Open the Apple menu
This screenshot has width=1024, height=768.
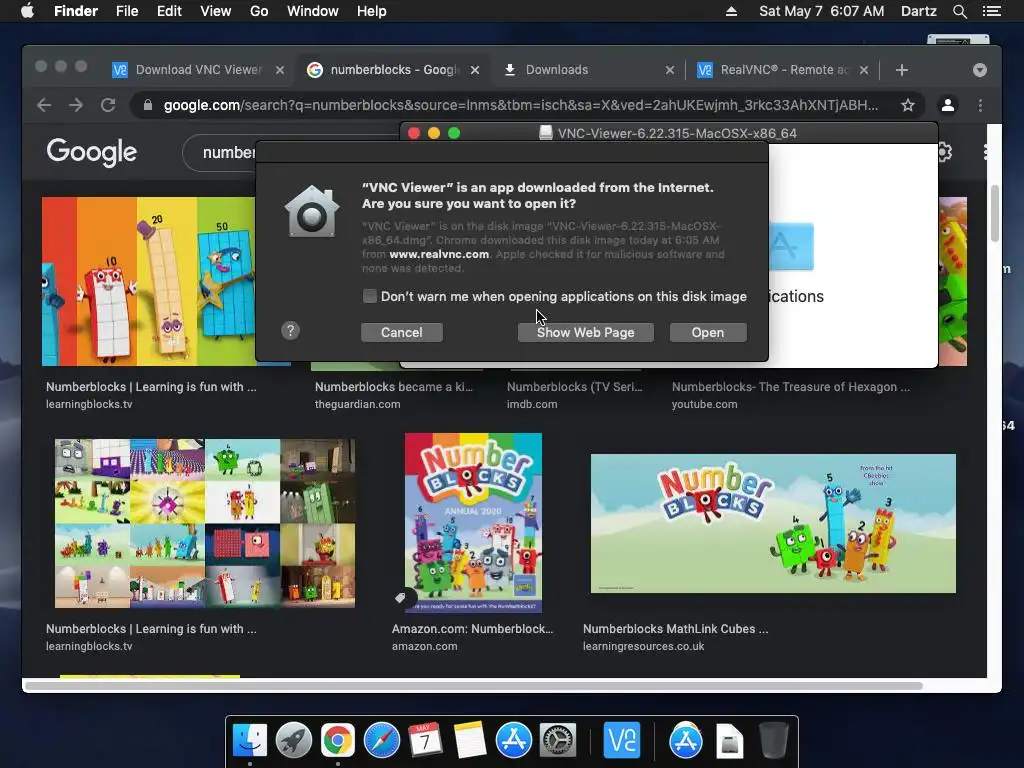(27, 11)
